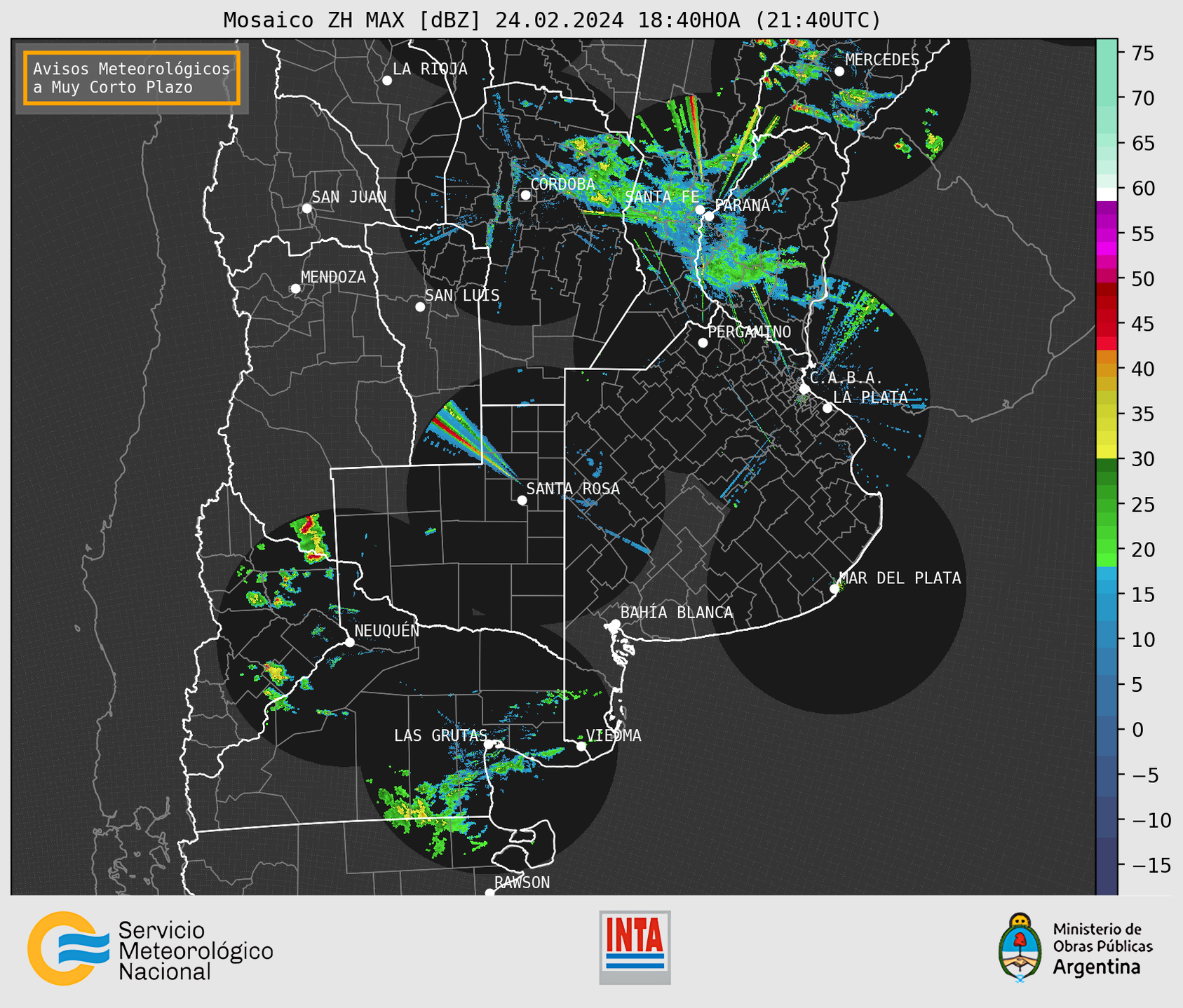
Task: Click the MAR DEL PLATA label text
Action: coord(900,578)
